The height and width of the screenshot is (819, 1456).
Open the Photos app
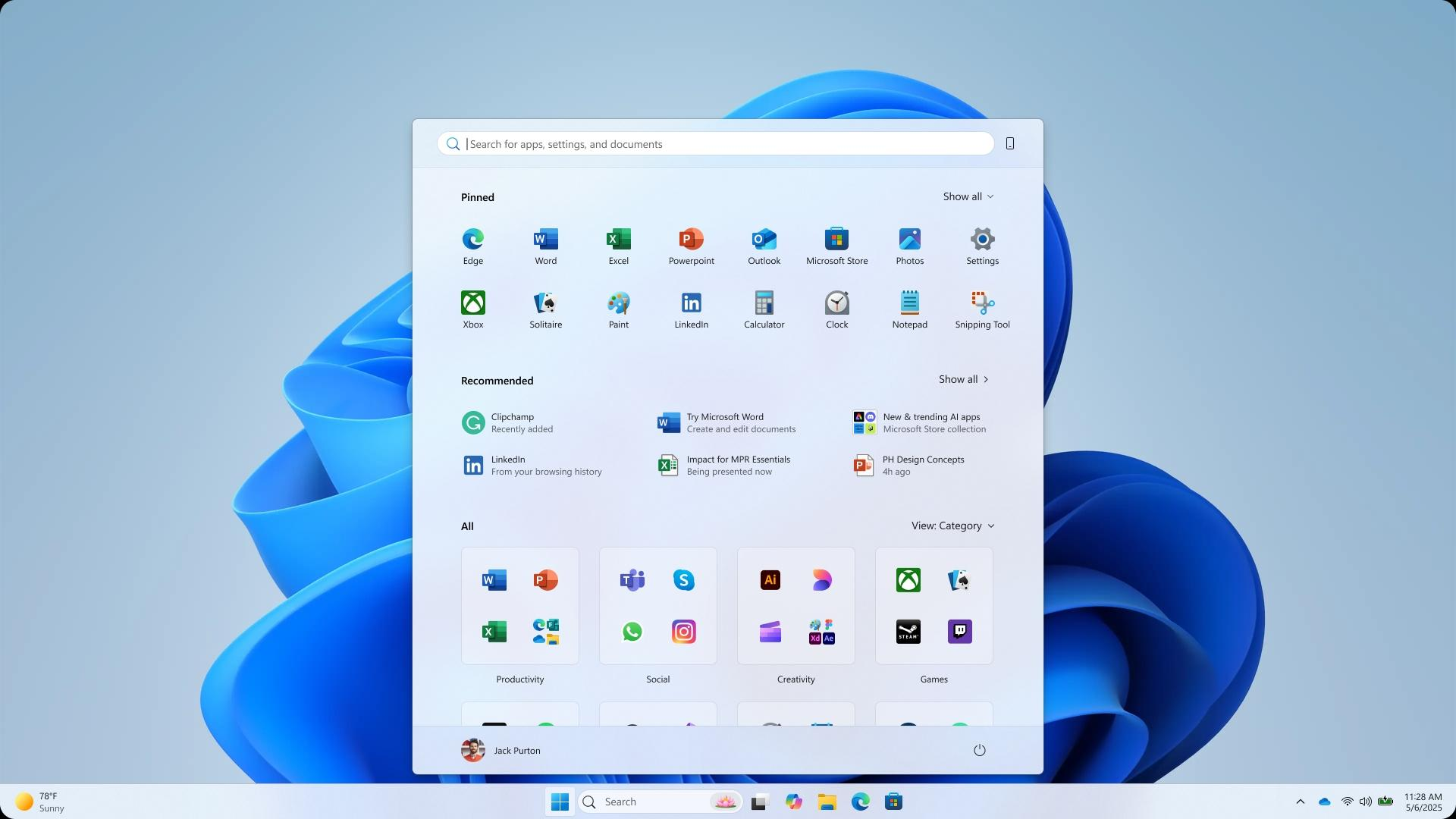pyautogui.click(x=909, y=246)
